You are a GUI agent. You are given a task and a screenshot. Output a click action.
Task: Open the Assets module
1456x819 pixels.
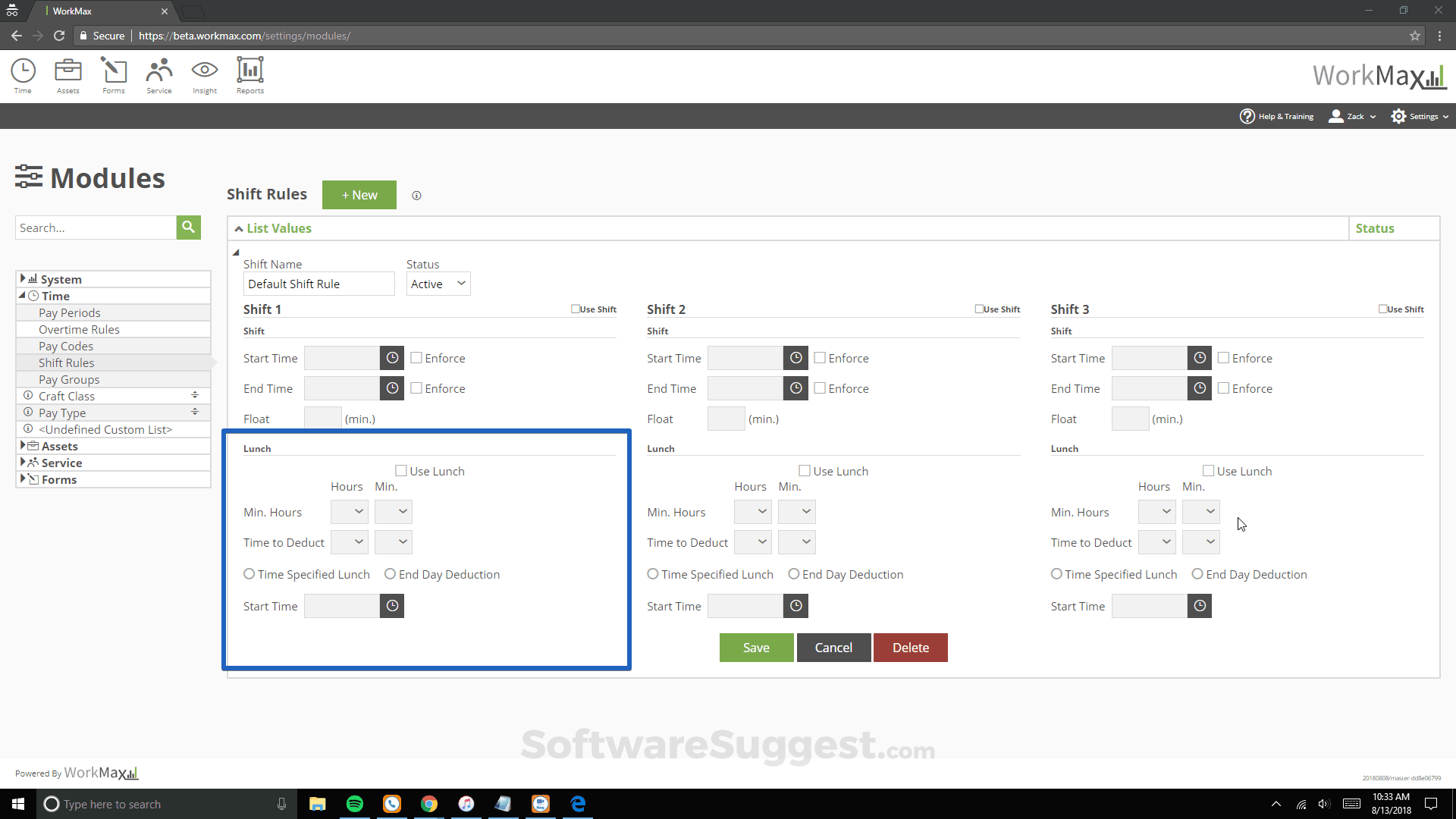(x=67, y=75)
